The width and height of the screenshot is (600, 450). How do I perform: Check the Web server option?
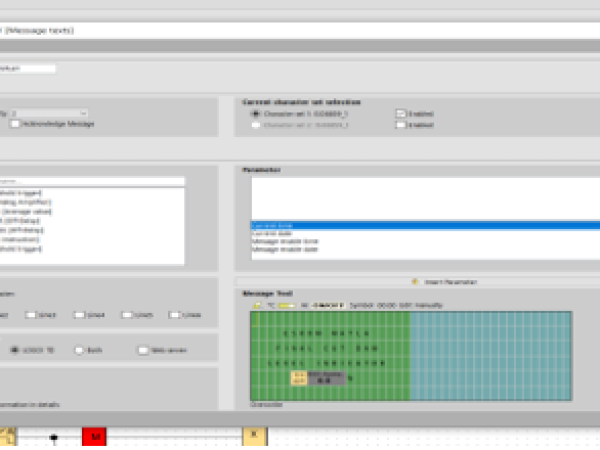143,350
